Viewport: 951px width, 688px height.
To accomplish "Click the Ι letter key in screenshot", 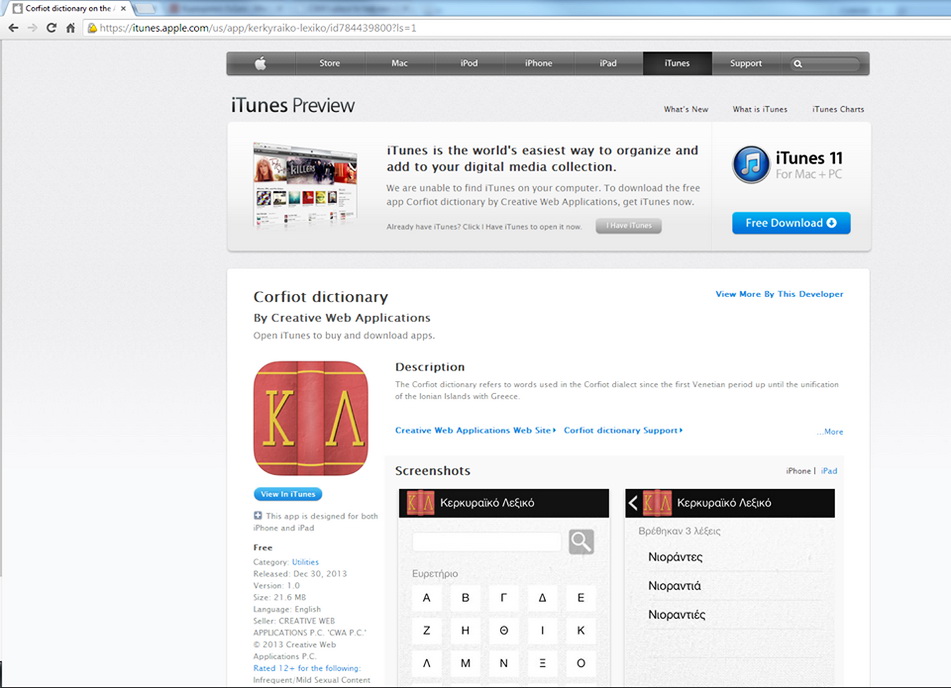I will pos(542,630).
